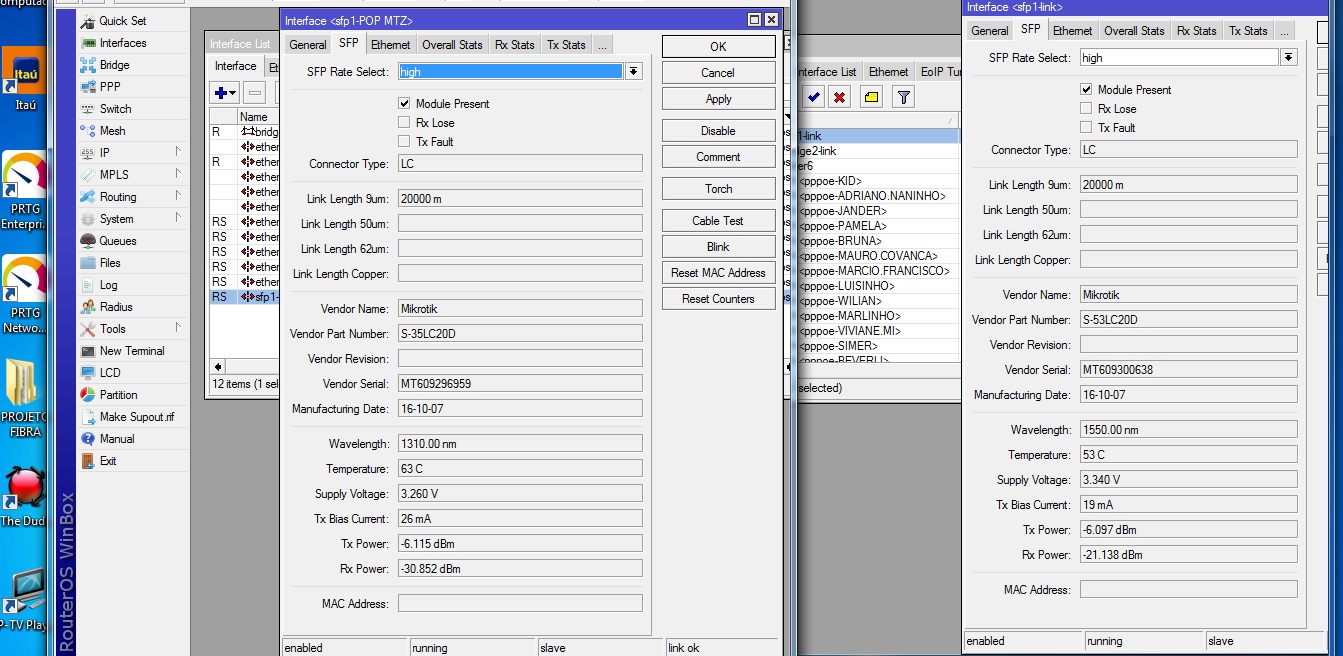Open Quick Set in WinBox sidebar
Image resolution: width=1343 pixels, height=656 pixels.
coord(122,21)
